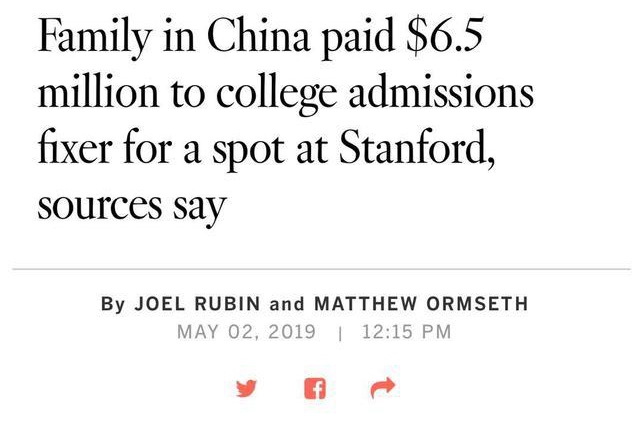
Task: Select the 'sources say' headline line
Action: (x=132, y=205)
